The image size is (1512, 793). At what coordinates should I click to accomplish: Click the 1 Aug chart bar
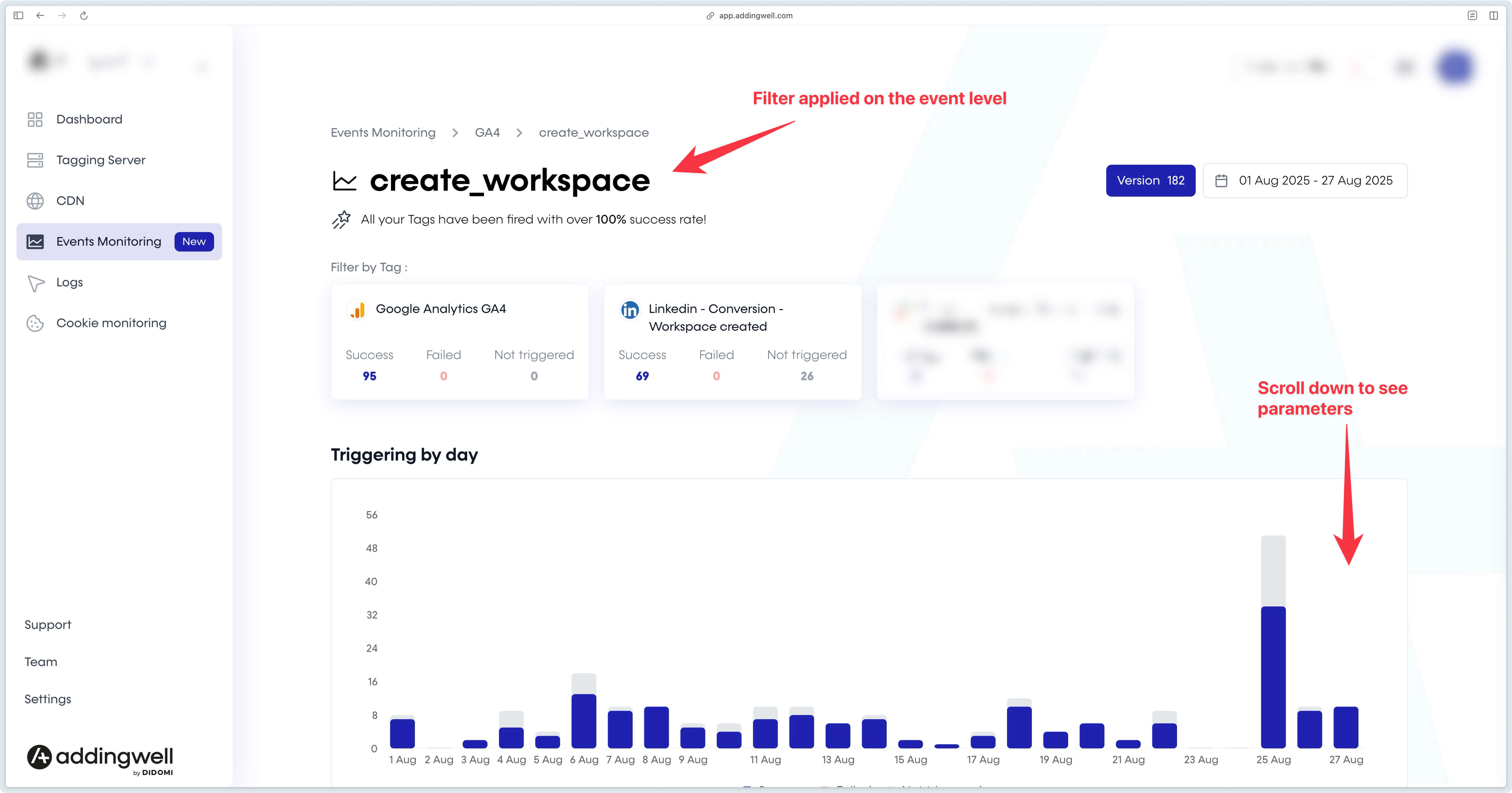[402, 732]
